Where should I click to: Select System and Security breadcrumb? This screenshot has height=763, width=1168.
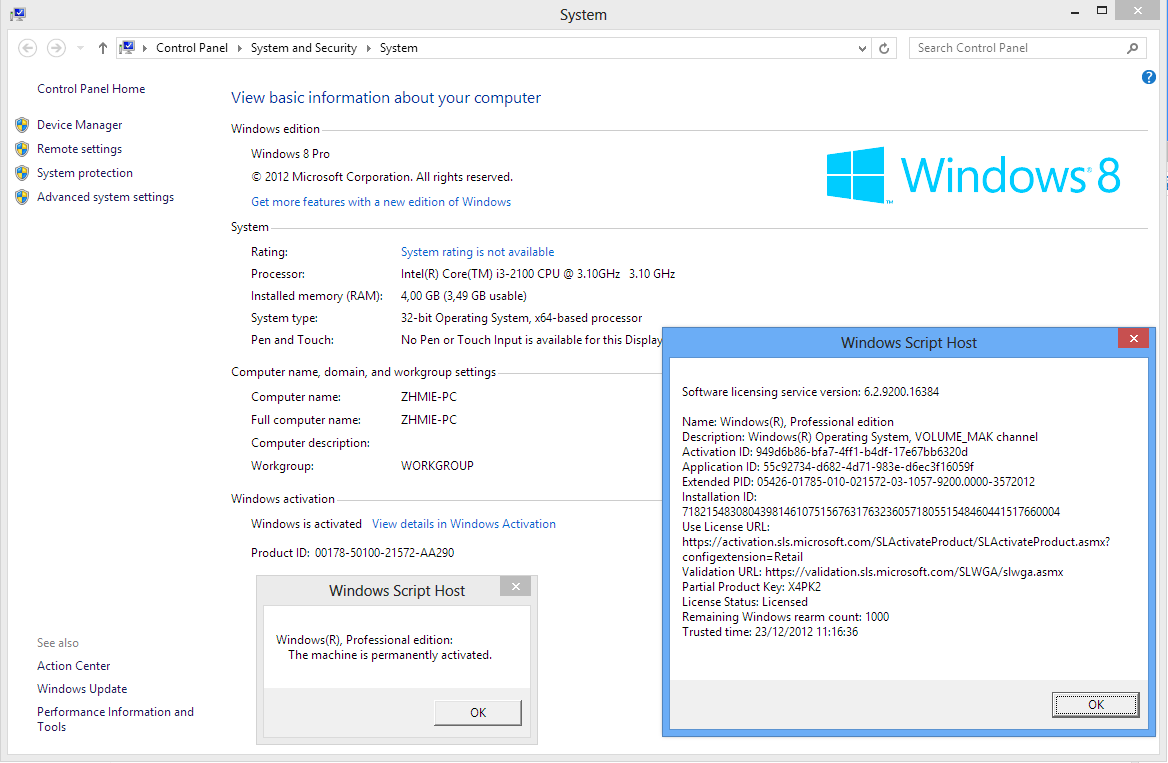pyautogui.click(x=304, y=48)
